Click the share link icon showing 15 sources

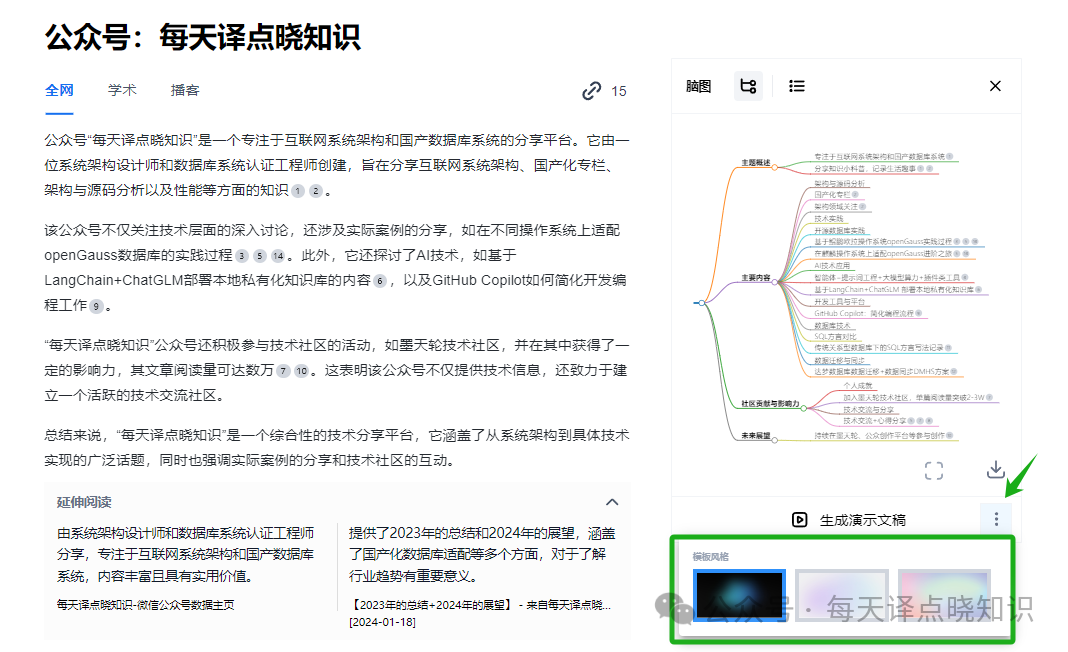pyautogui.click(x=591, y=90)
